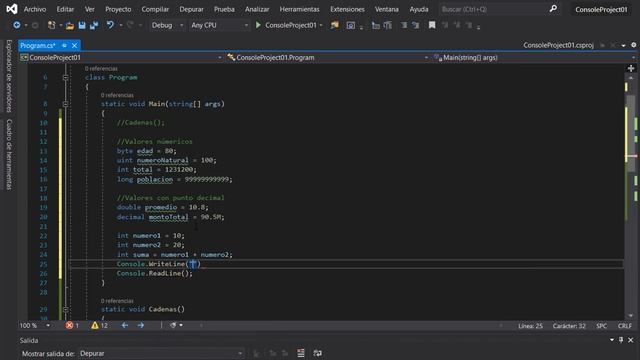Click the red error count indicator
The image size is (640, 360).
[x=72, y=325]
